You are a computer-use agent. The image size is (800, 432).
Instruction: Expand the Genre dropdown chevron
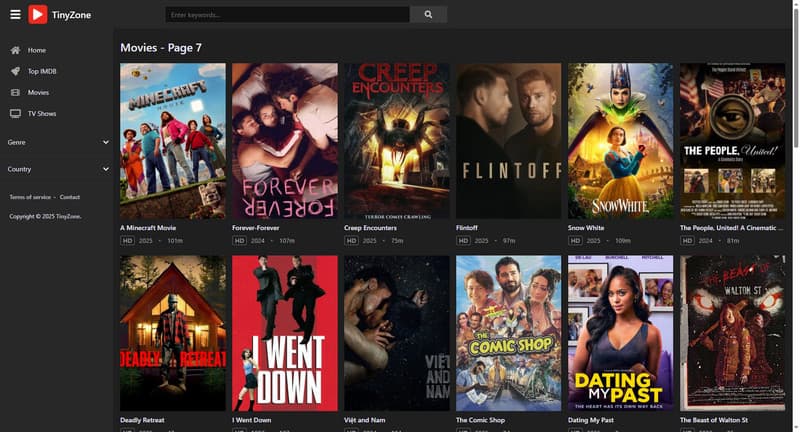click(106, 142)
